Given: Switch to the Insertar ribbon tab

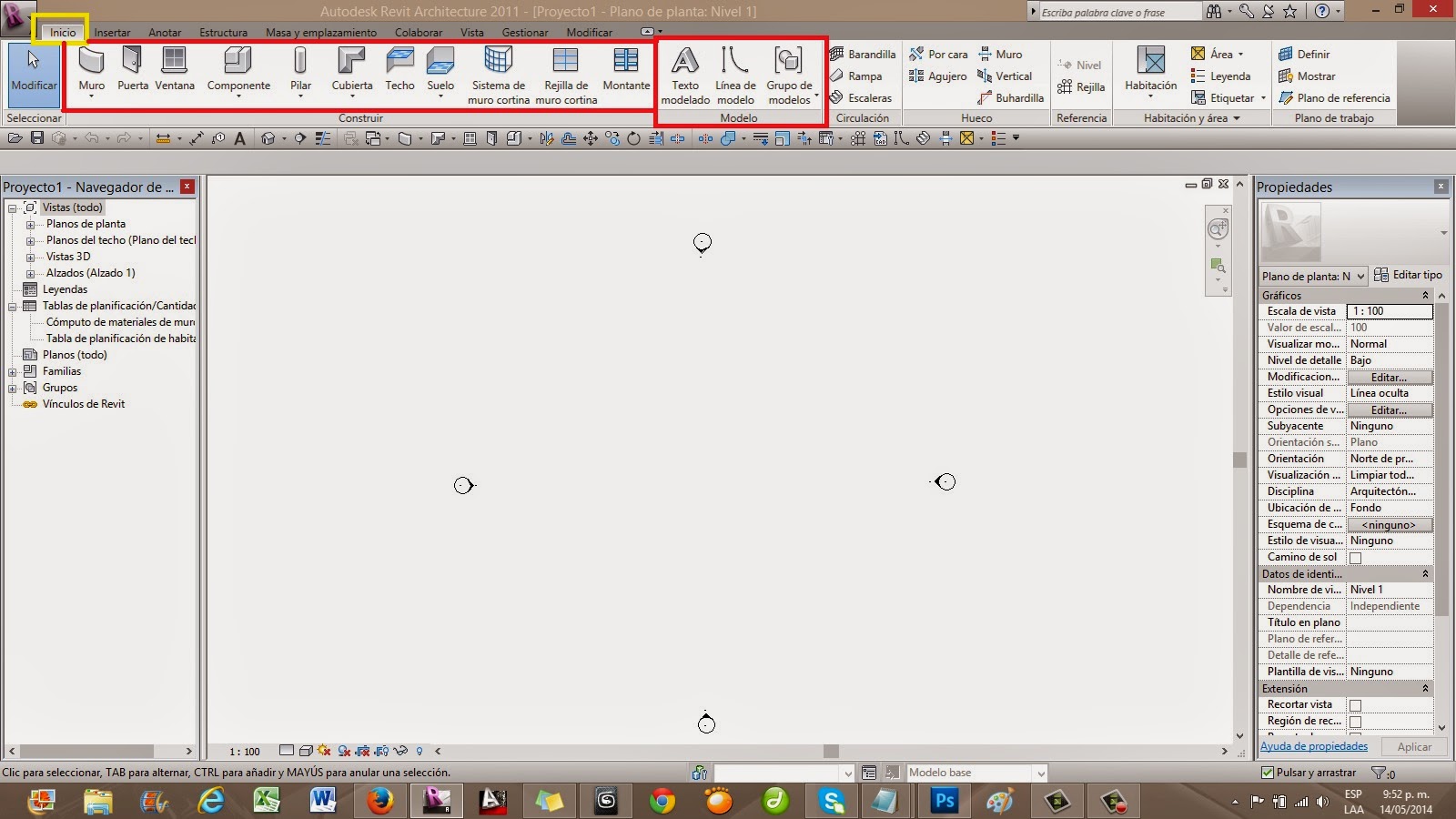Looking at the screenshot, I should pyautogui.click(x=112, y=32).
